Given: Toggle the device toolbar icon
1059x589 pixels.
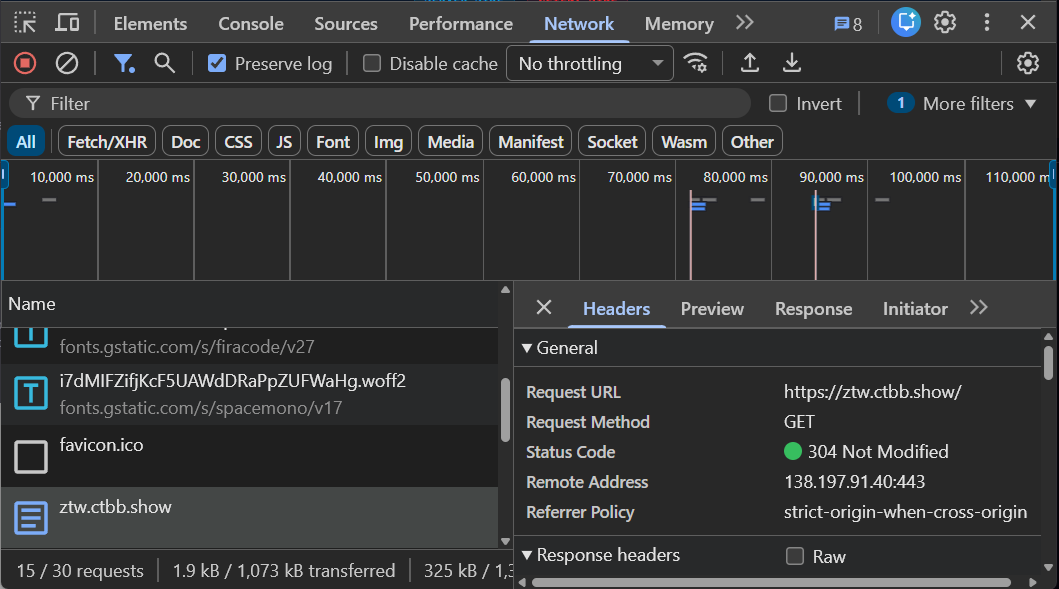Looking at the screenshot, I should click(x=66, y=22).
